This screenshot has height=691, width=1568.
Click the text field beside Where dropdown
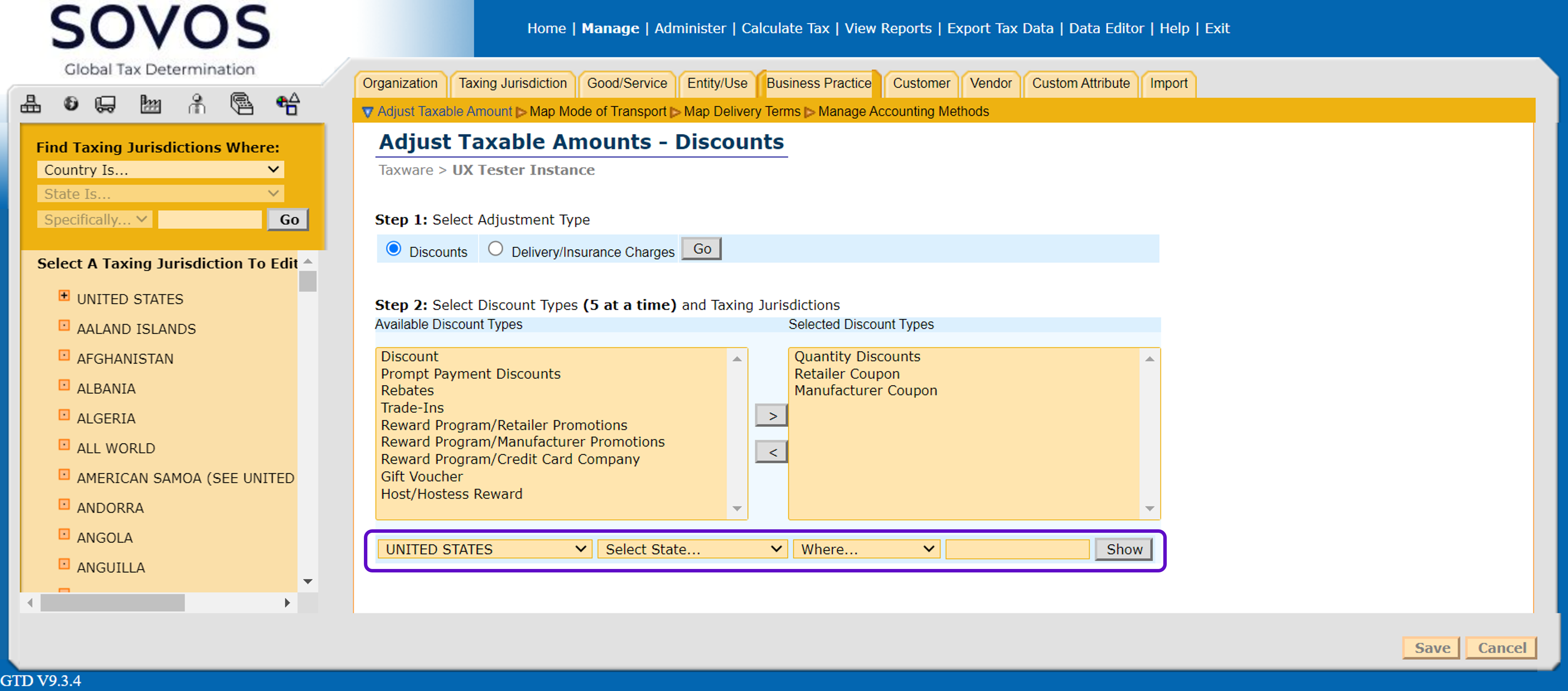point(1017,549)
